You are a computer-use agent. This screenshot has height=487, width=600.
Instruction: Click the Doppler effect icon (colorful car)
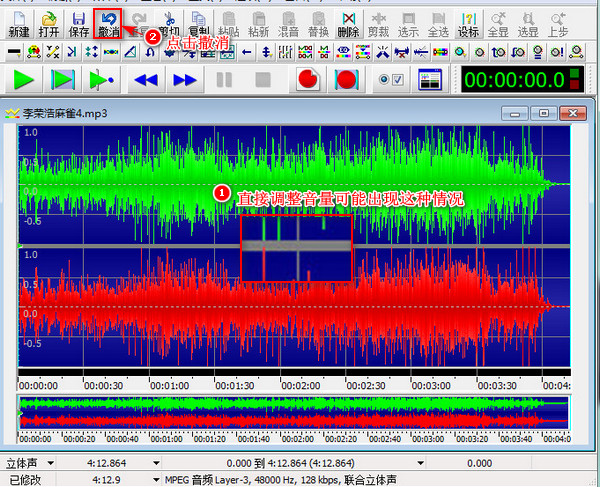coord(34,52)
